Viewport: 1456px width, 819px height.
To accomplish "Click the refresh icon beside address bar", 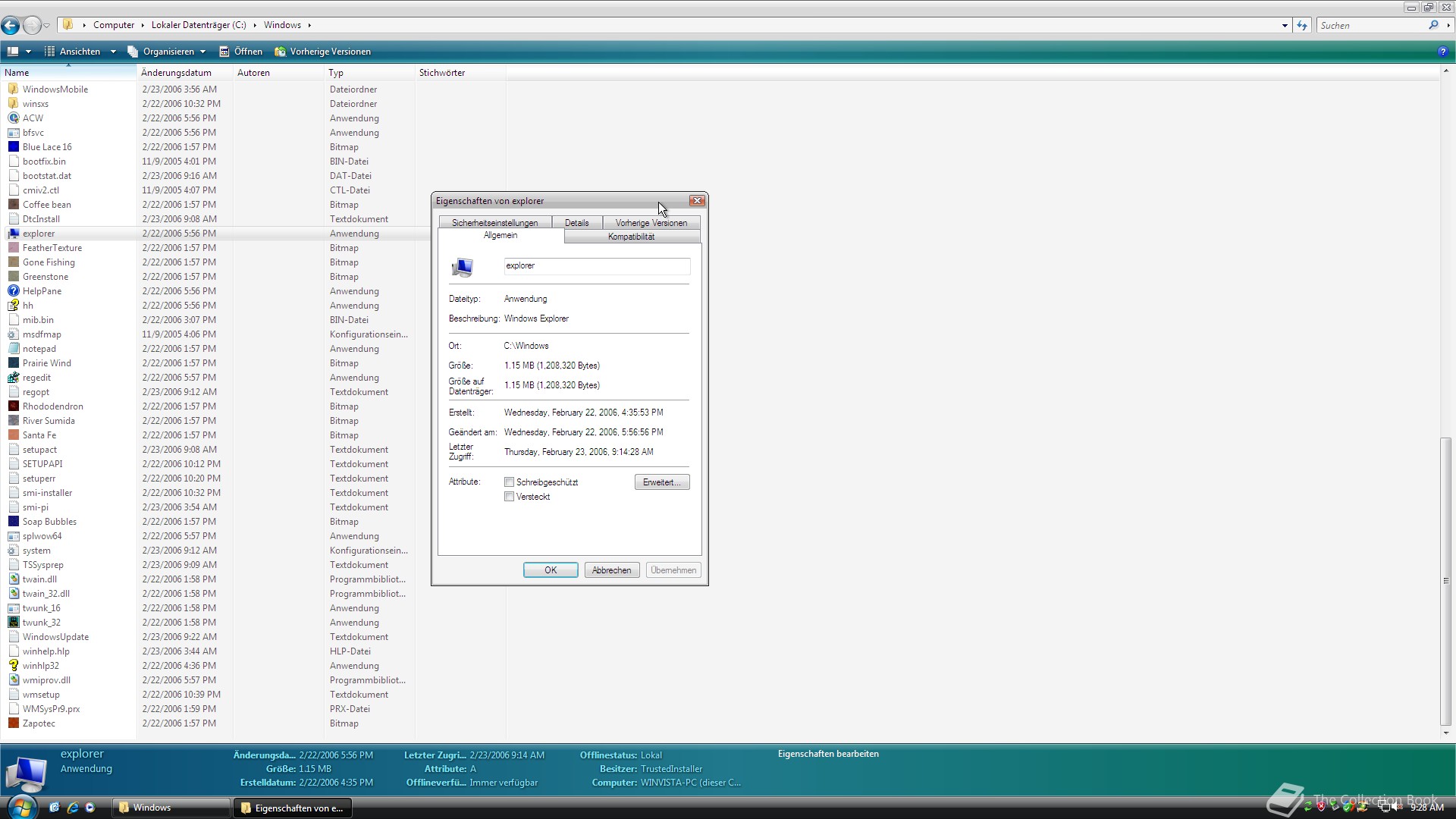I will coord(1302,25).
